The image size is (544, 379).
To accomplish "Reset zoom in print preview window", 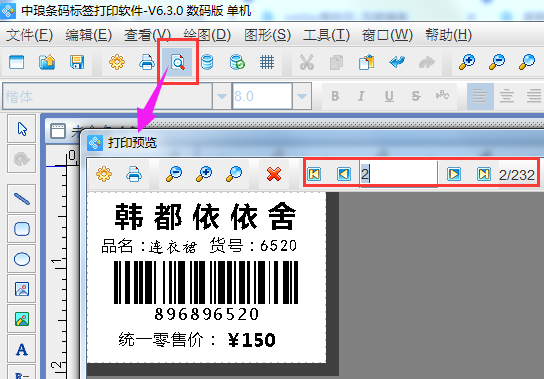I will click(x=234, y=174).
